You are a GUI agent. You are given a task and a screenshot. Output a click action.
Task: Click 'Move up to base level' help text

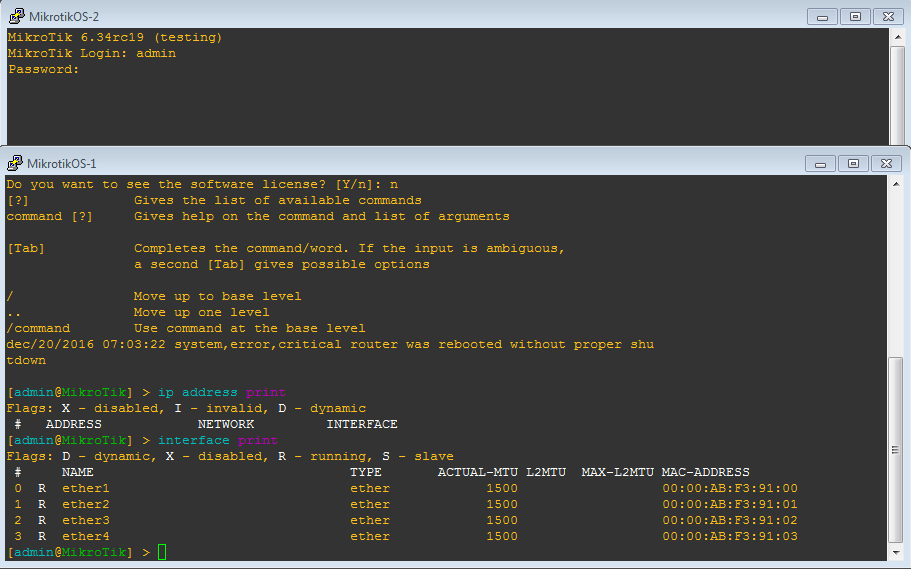click(218, 296)
